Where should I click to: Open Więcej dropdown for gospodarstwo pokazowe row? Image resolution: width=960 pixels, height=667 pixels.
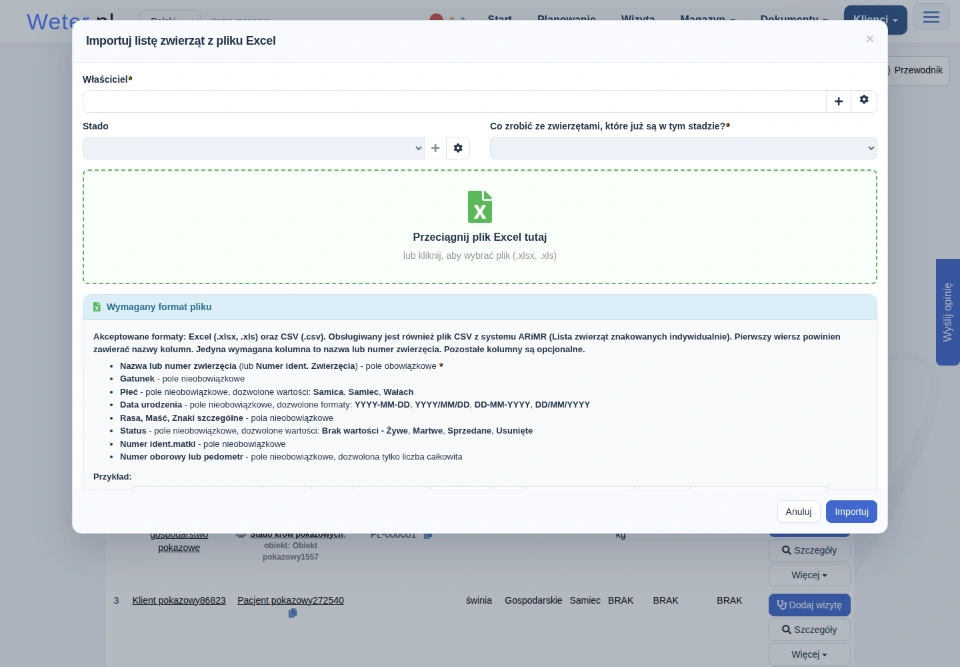tap(809, 575)
